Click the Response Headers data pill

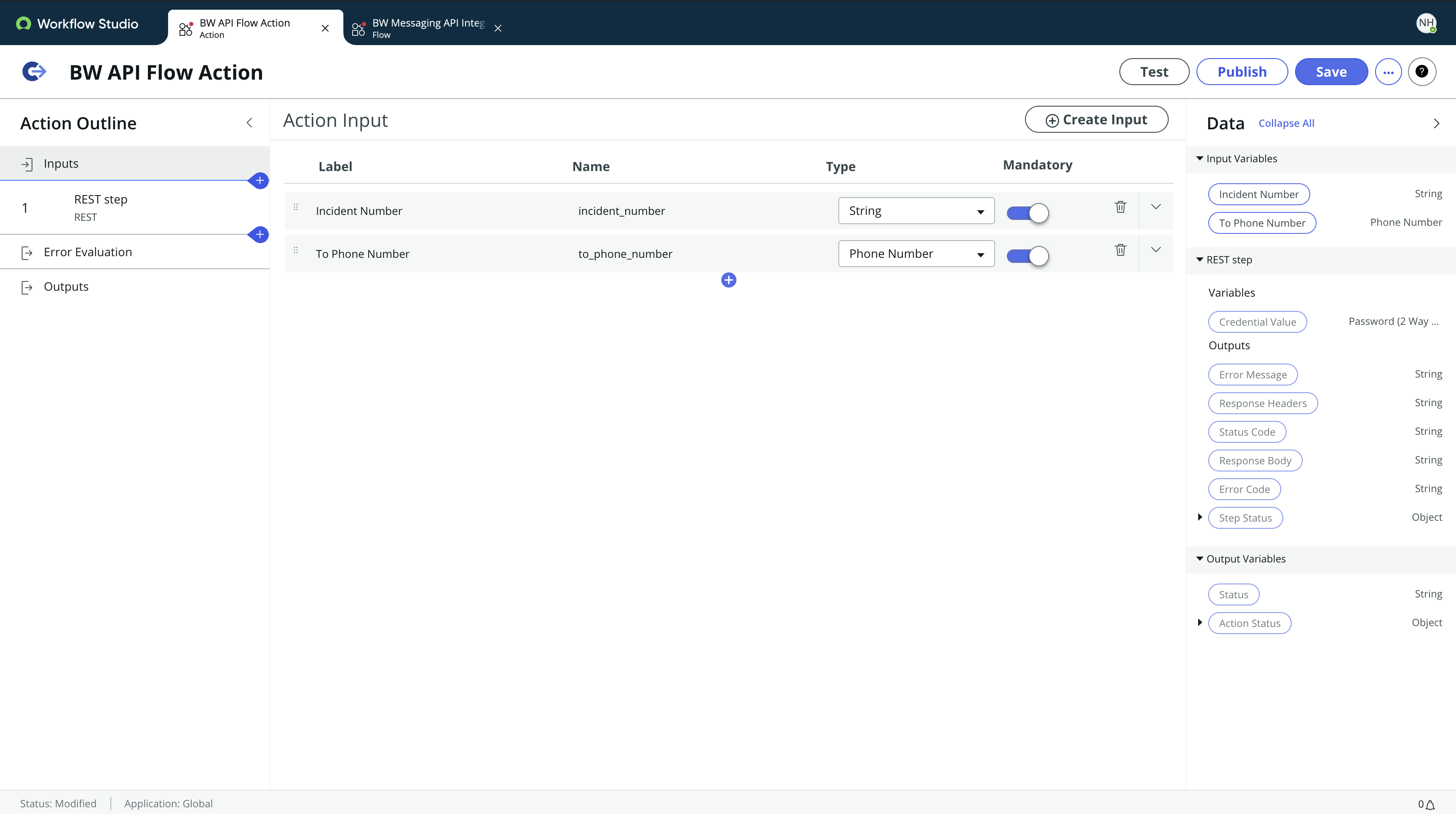pos(1263,403)
